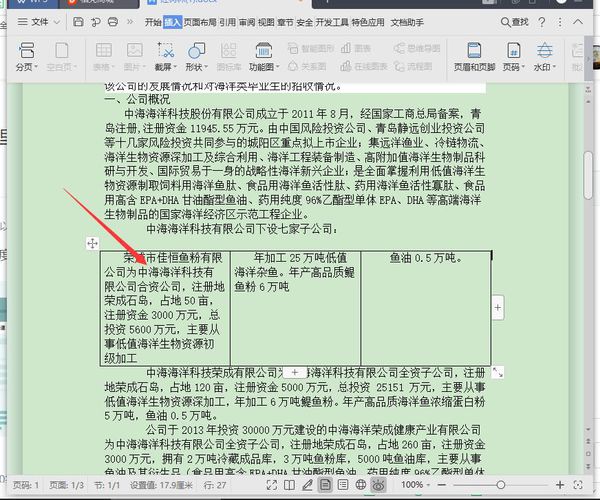600x500 pixels.
Task: Expand the 文件 dropdown arrow
Action: point(56,22)
